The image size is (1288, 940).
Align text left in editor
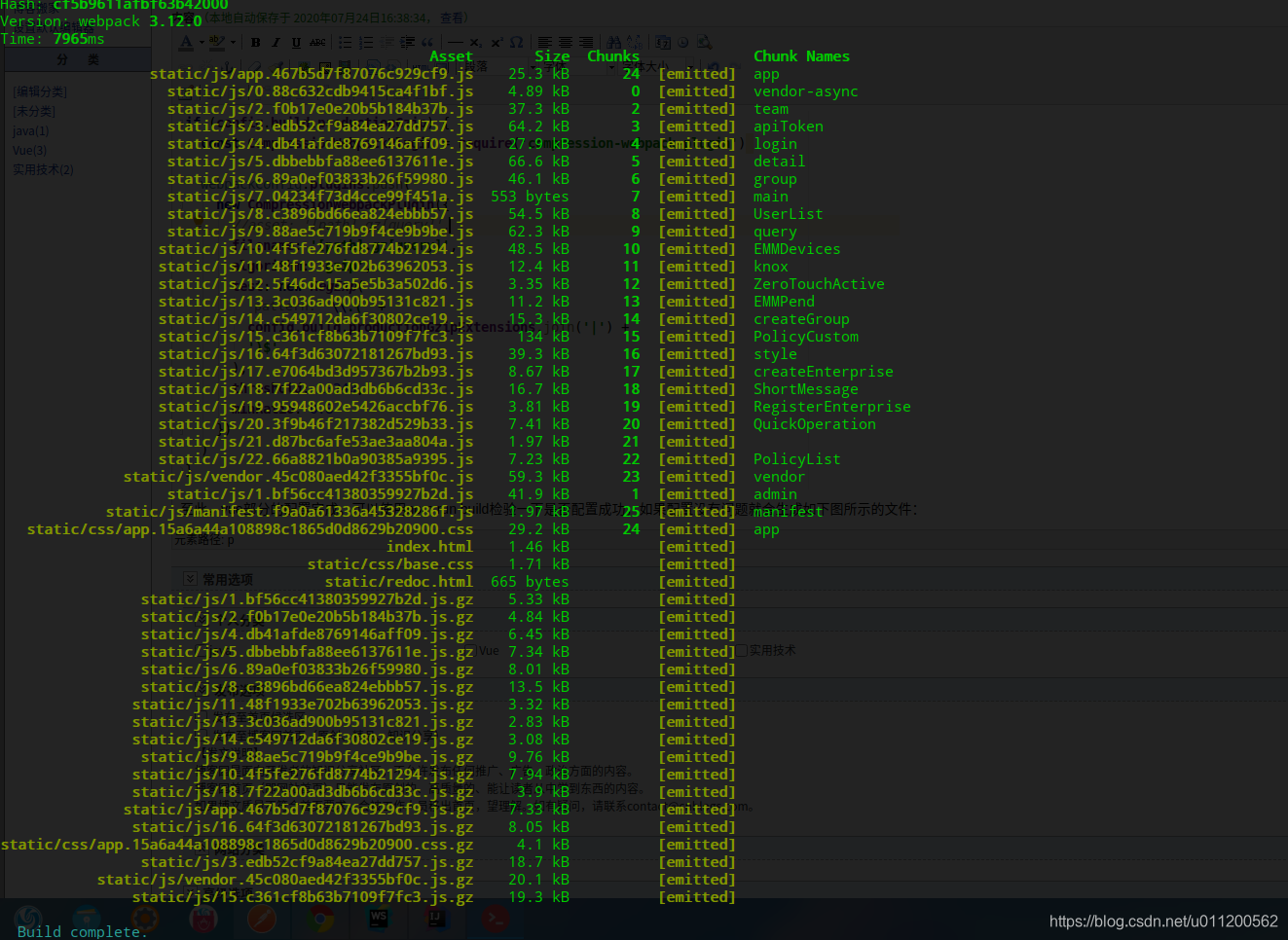tap(544, 42)
